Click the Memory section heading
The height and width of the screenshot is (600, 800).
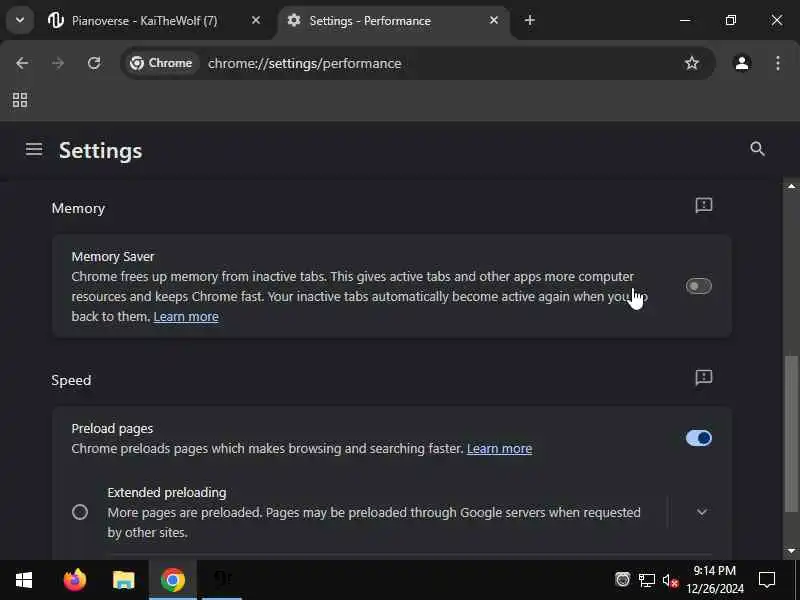(x=78, y=208)
